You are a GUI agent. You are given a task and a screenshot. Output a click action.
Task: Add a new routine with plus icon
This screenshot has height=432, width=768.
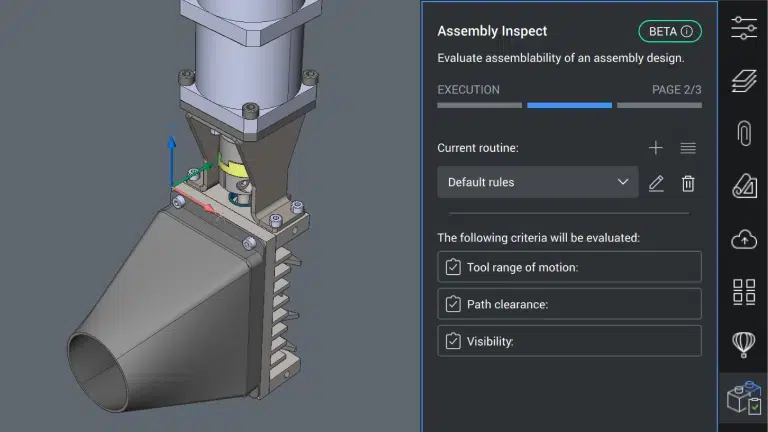pyautogui.click(x=656, y=148)
